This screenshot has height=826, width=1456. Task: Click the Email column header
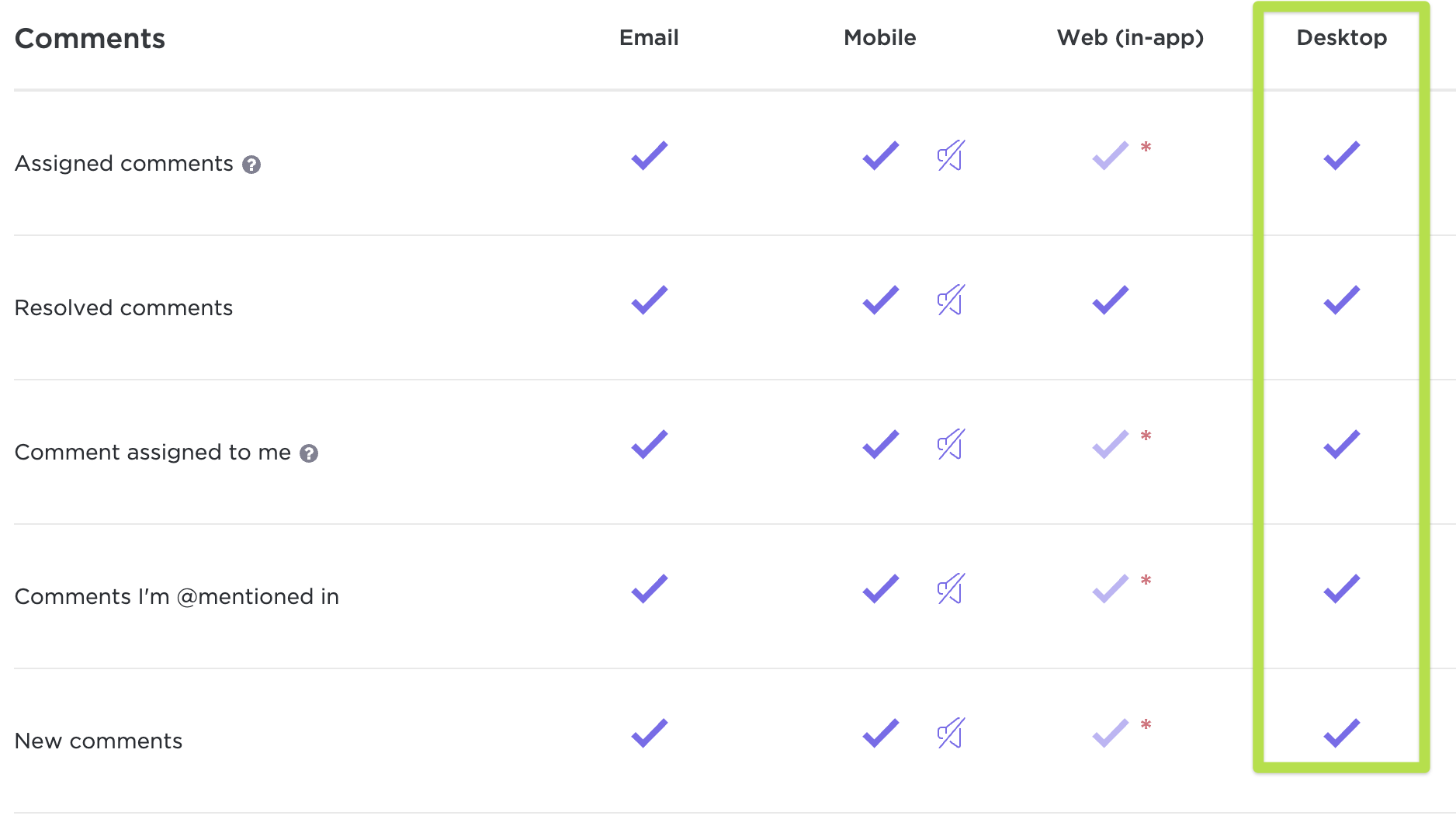pos(649,37)
